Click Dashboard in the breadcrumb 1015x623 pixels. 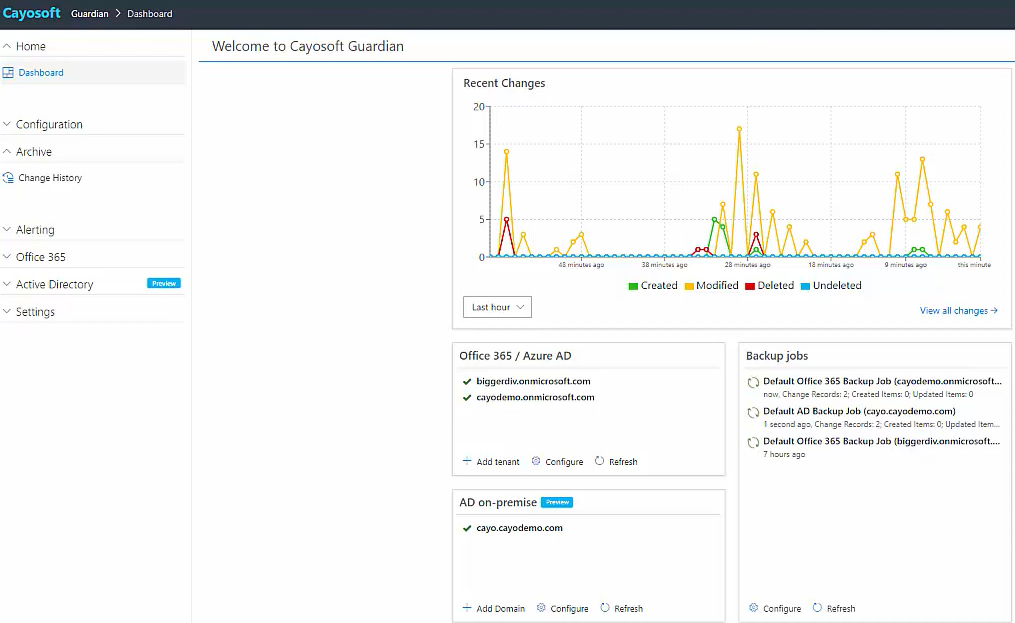pos(150,14)
